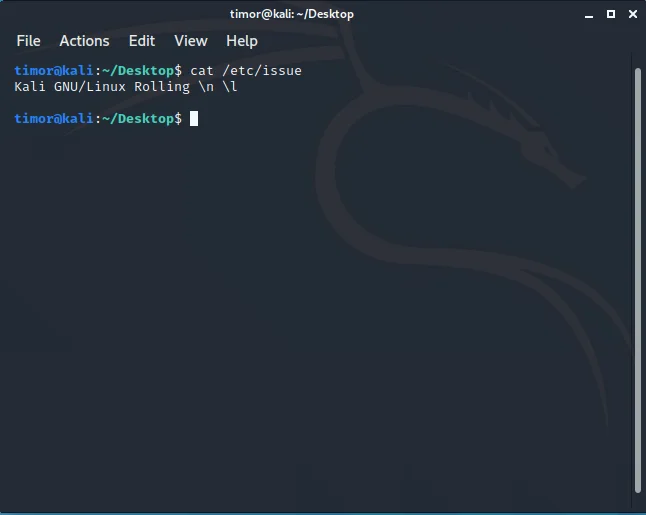Viewport: 646px width, 515px height.
Task: Minimize the terminal window
Action: pyautogui.click(x=589, y=14)
